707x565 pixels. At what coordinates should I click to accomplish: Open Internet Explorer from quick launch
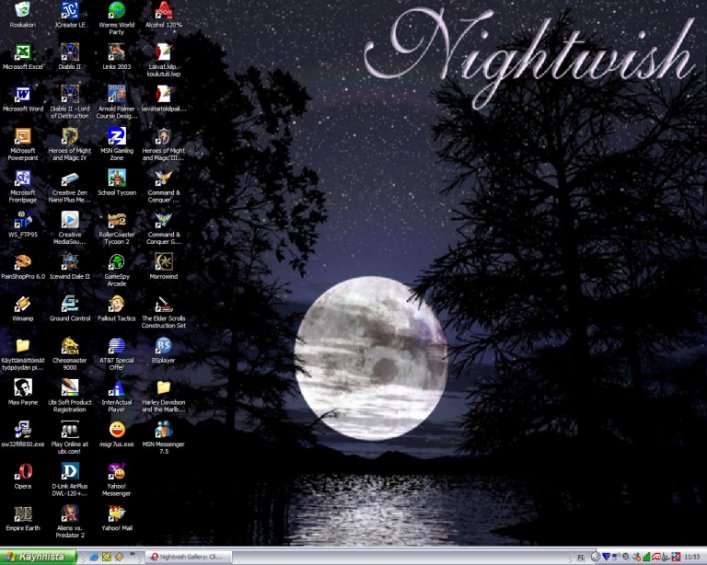point(94,557)
